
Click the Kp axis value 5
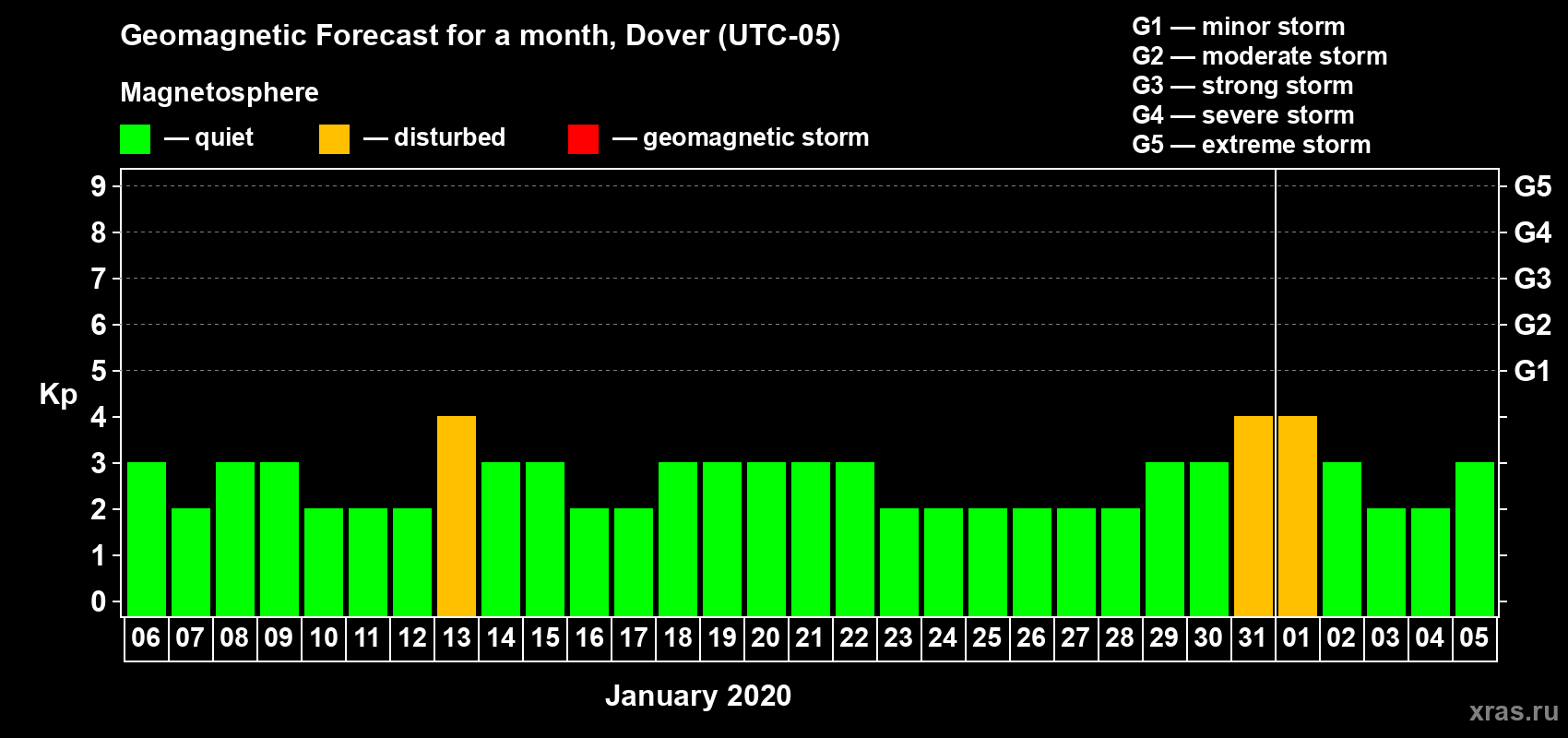point(98,371)
